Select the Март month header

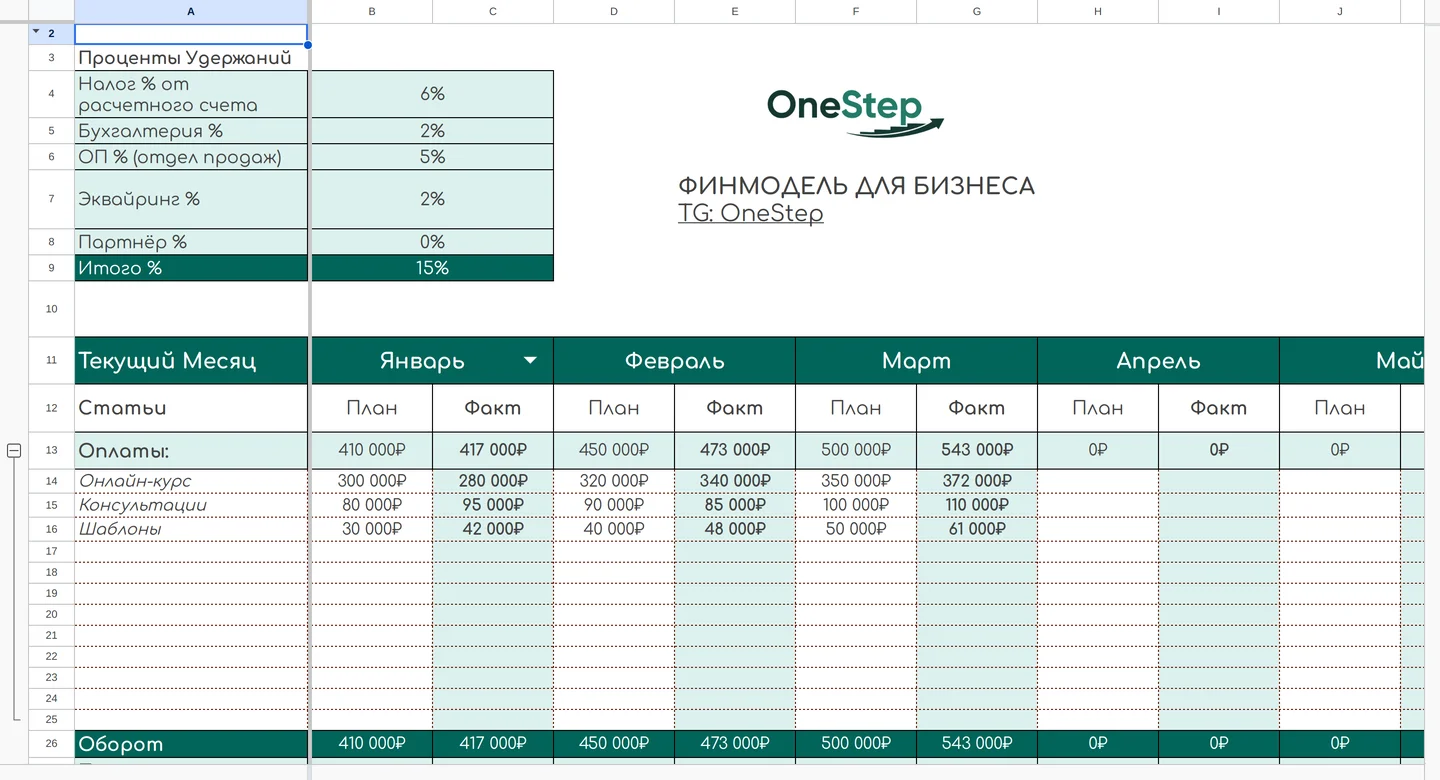[916, 361]
